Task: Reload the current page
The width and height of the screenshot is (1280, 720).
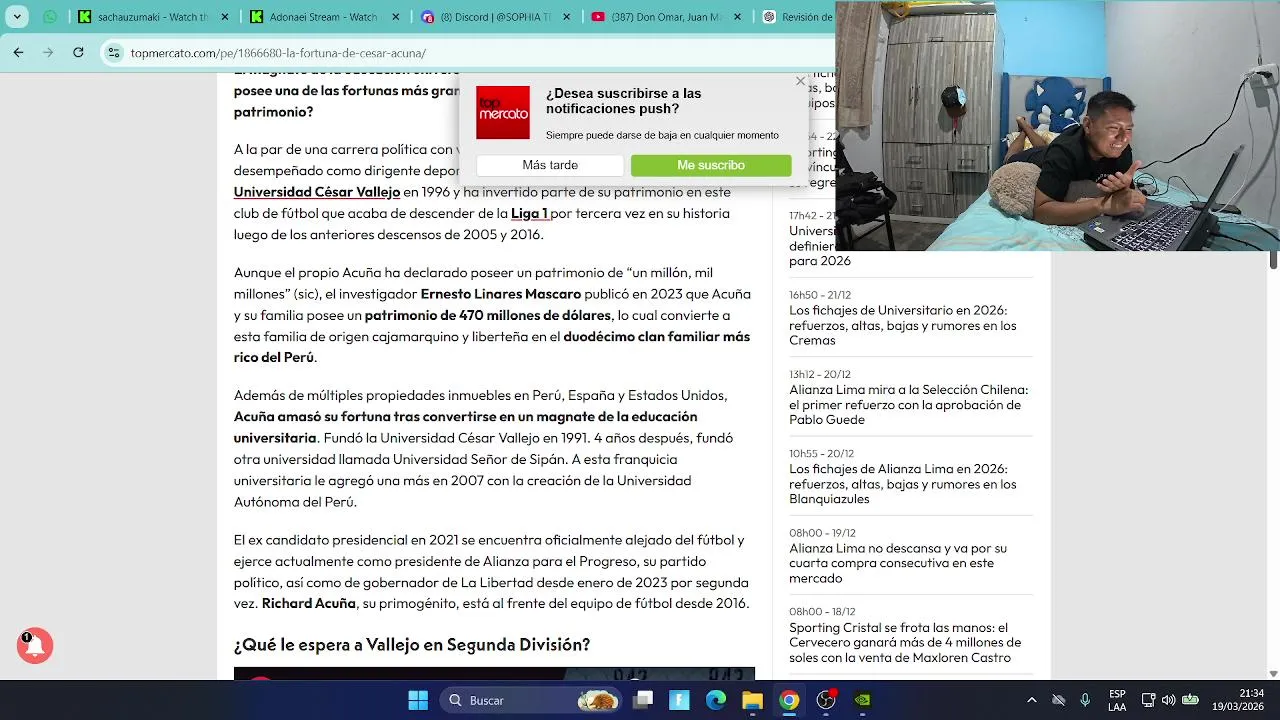Action: click(78, 52)
